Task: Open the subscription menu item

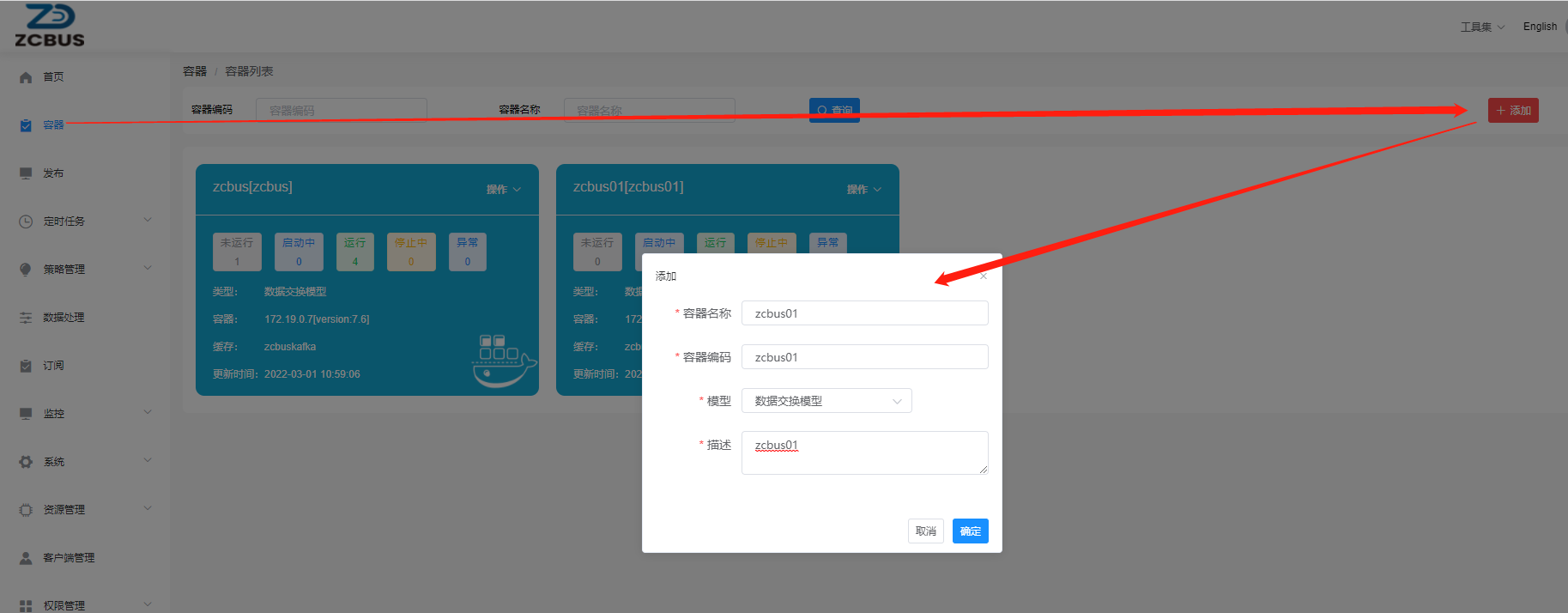Action: tap(54, 366)
